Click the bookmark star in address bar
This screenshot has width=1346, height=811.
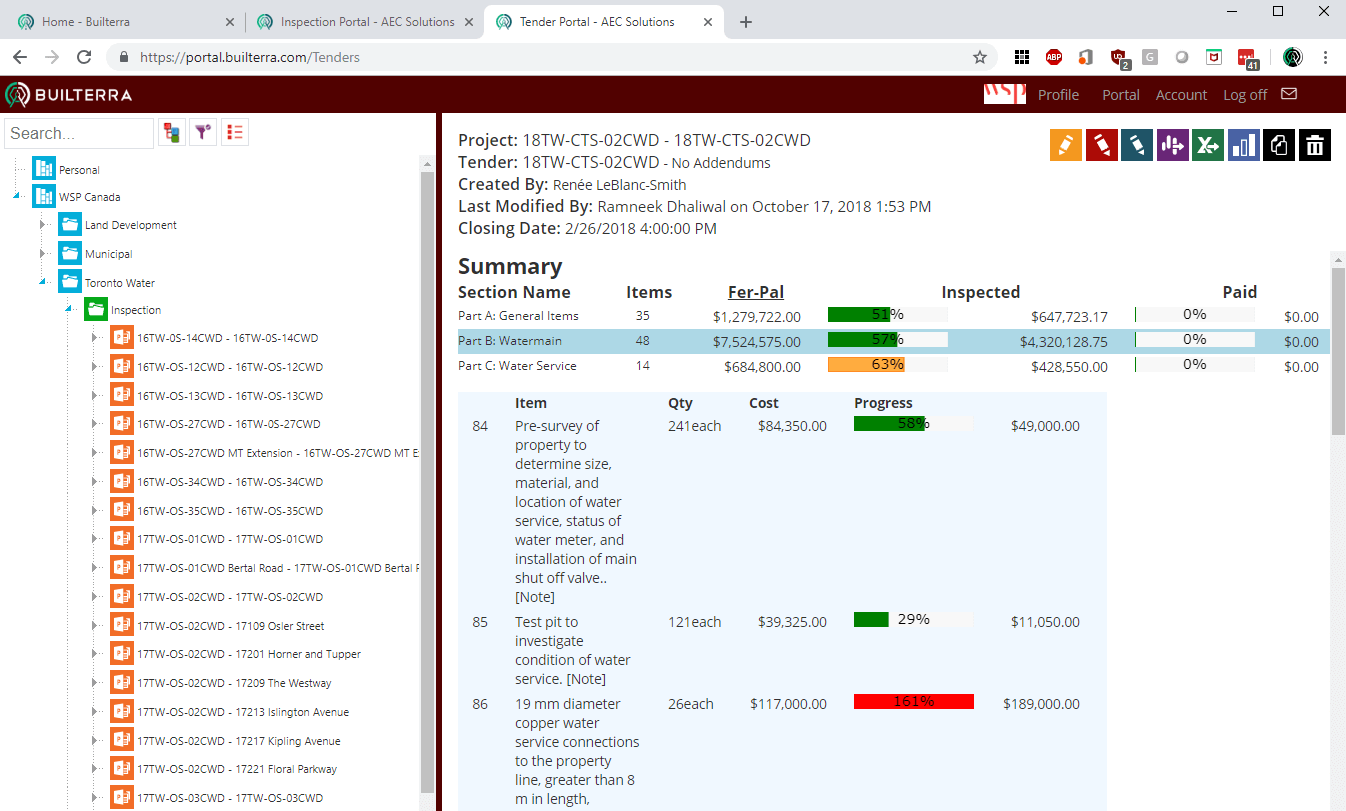tap(980, 57)
